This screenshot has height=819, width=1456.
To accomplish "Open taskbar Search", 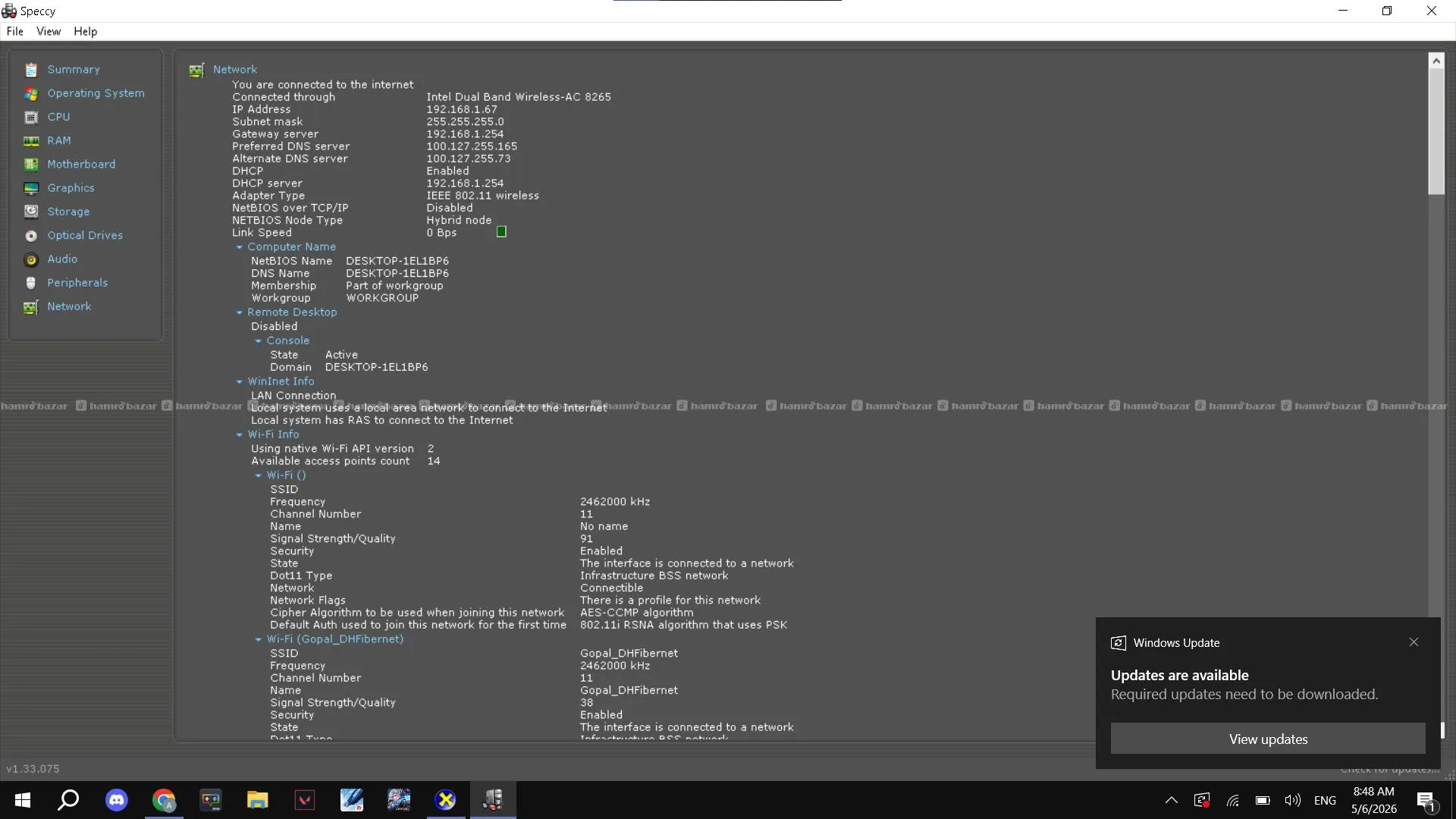I will coord(69,800).
